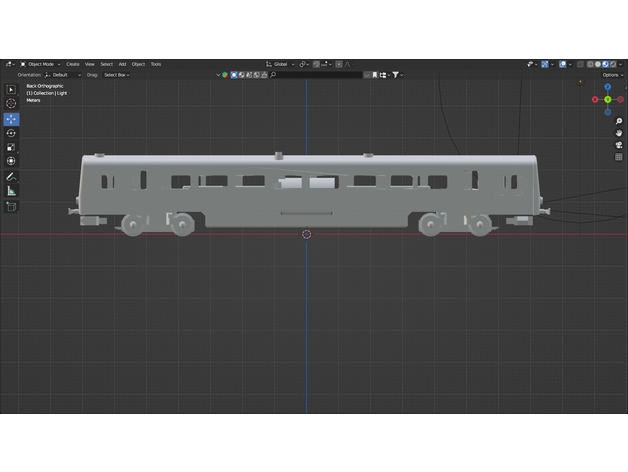Activate the Measure tool

tap(11, 190)
